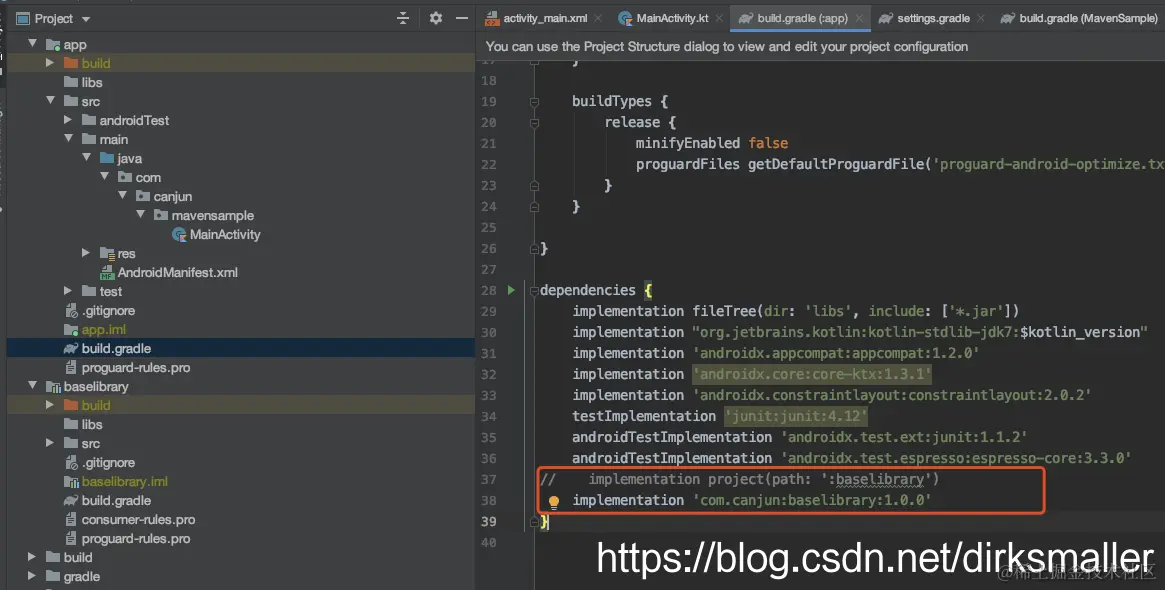Image resolution: width=1165 pixels, height=590 pixels.
Task: Collapse the canjun package
Action: [122, 196]
